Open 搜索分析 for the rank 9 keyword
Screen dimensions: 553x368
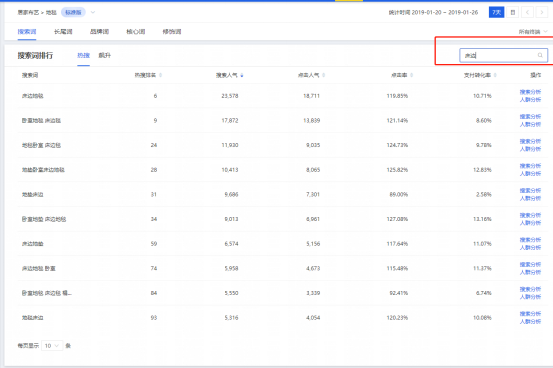coord(530,117)
